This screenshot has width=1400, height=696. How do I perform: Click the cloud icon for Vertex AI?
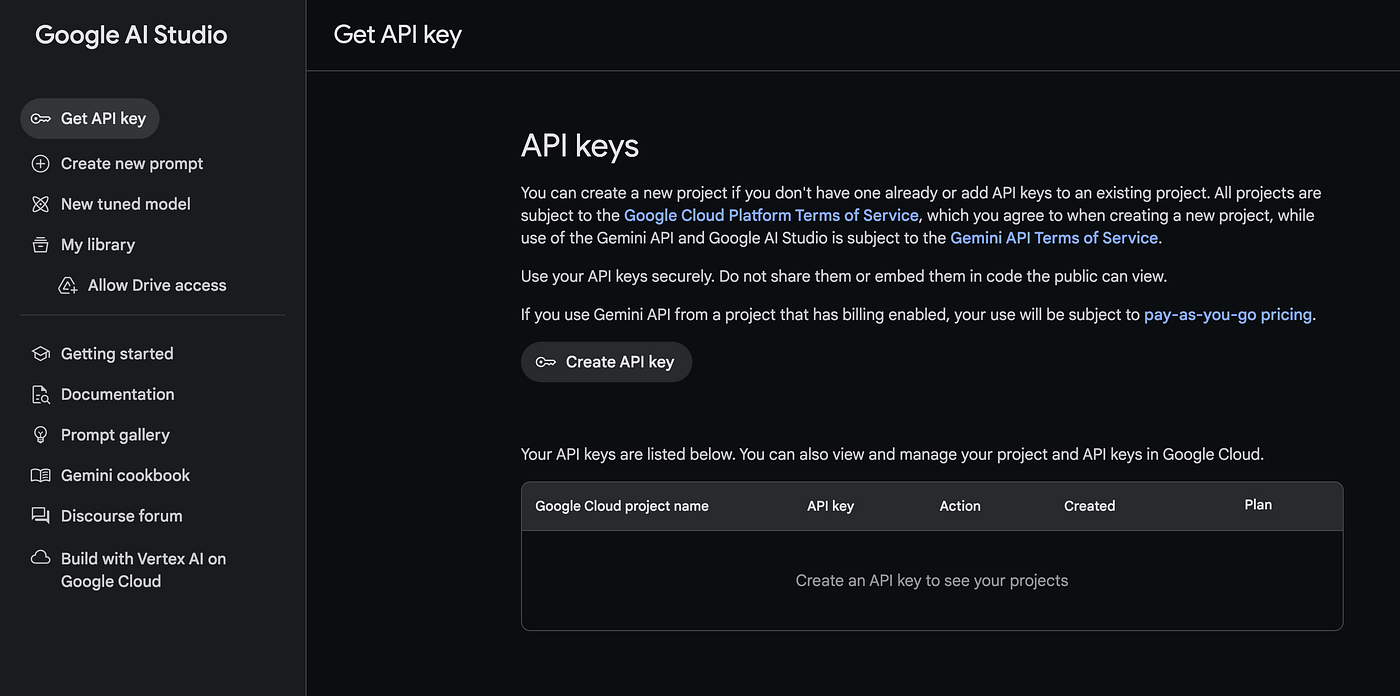pyautogui.click(x=40, y=558)
